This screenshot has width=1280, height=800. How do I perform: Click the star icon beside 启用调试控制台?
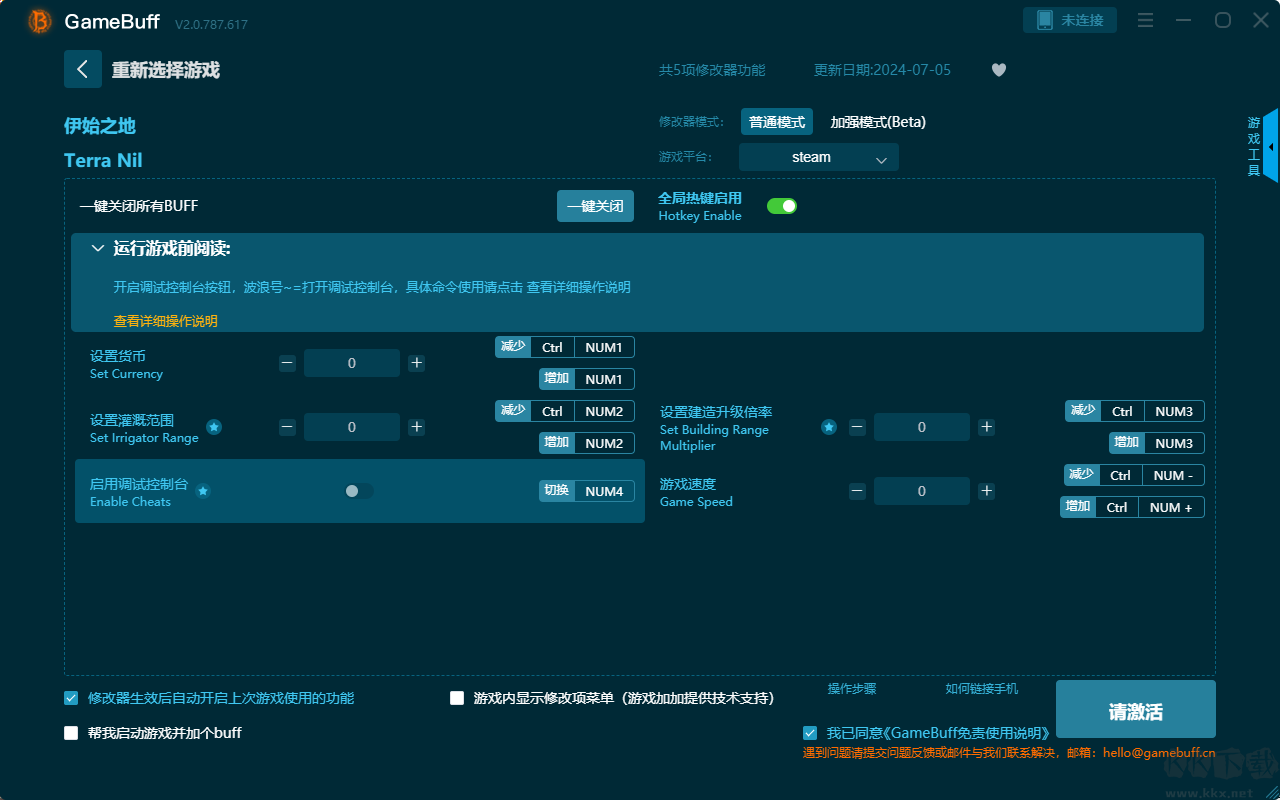click(203, 491)
